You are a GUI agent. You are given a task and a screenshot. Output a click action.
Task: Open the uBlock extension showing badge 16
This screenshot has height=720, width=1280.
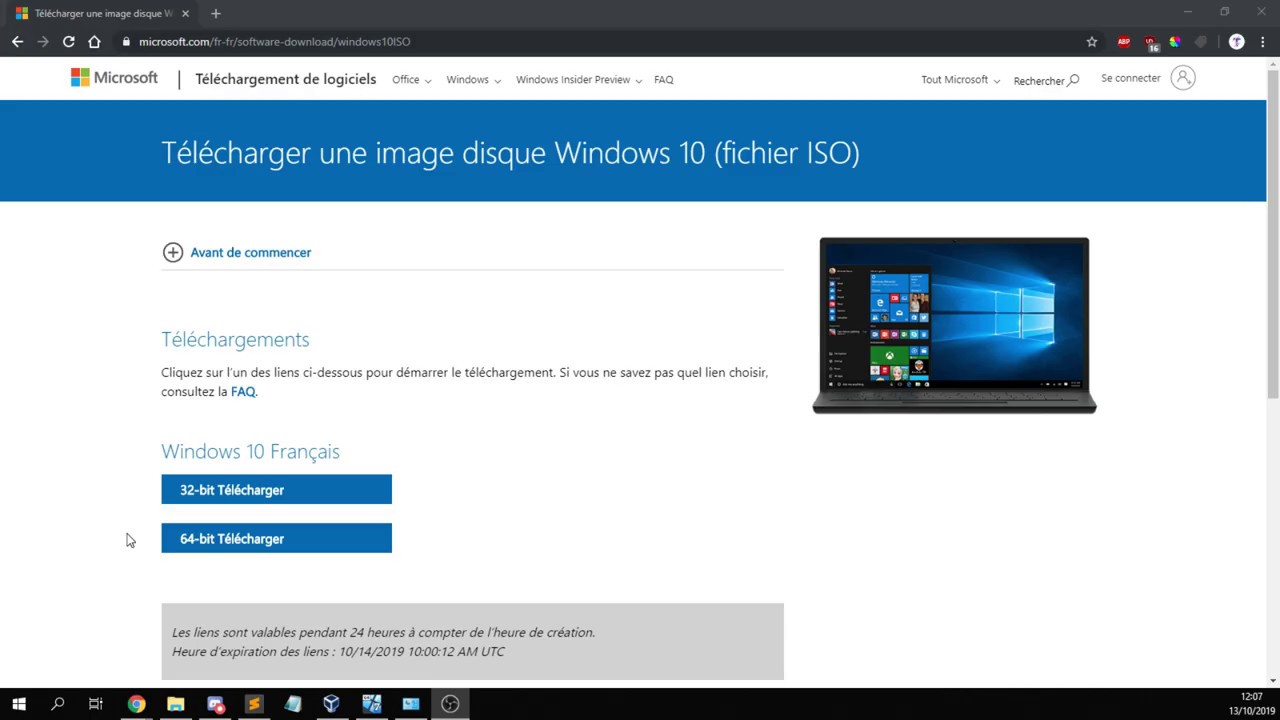1150,42
